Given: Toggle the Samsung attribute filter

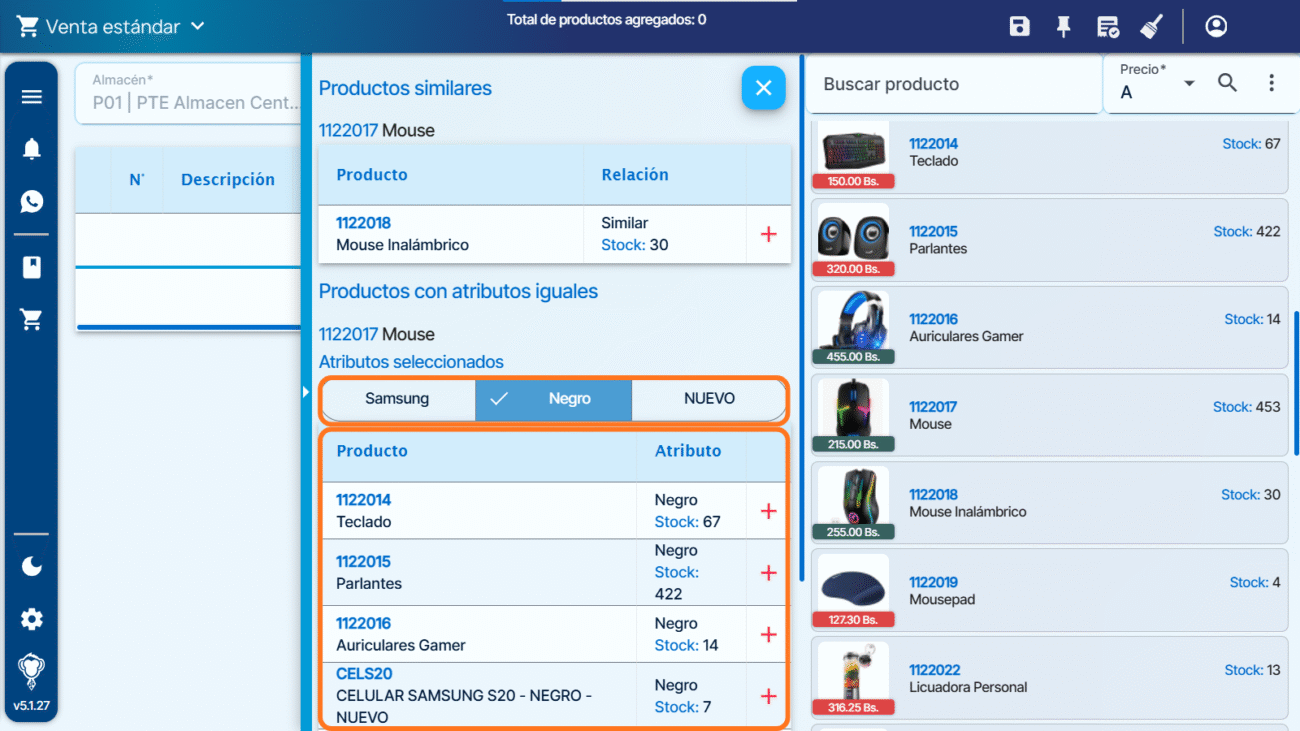Looking at the screenshot, I should (397, 399).
